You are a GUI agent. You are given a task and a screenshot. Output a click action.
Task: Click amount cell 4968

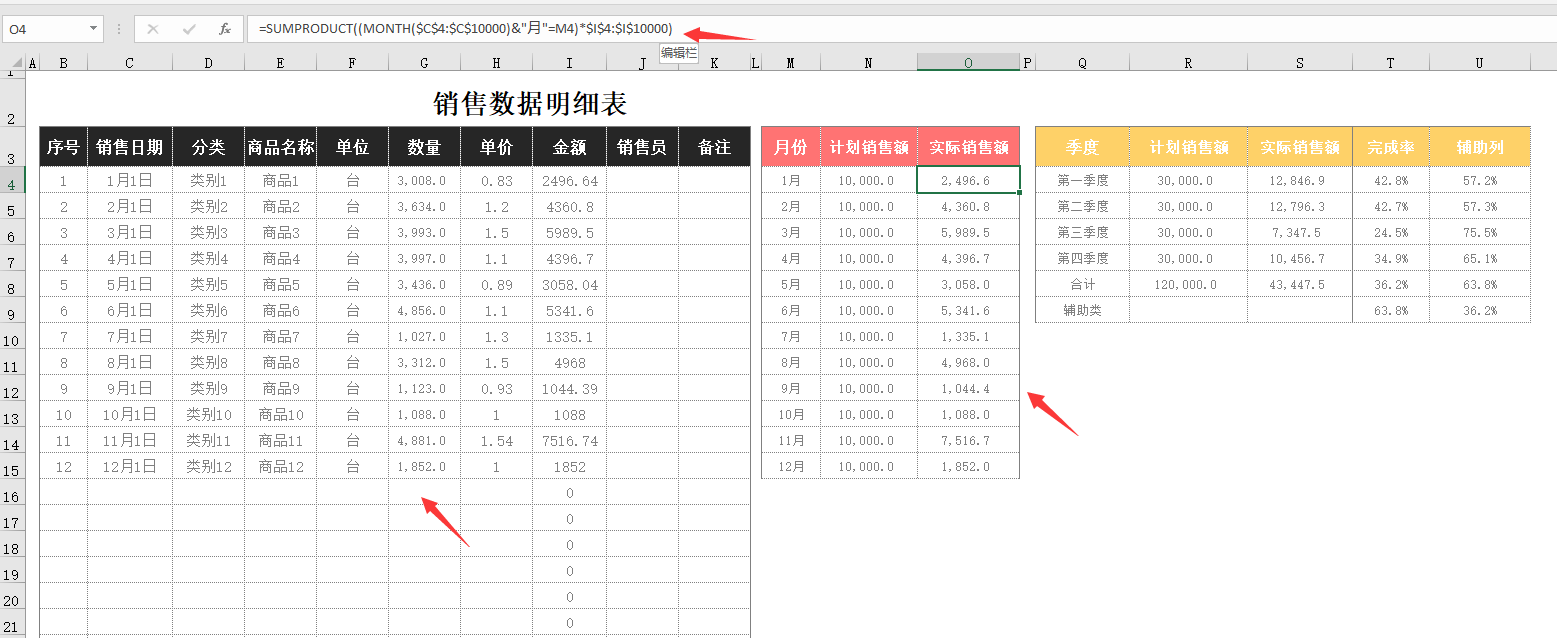[569, 362]
